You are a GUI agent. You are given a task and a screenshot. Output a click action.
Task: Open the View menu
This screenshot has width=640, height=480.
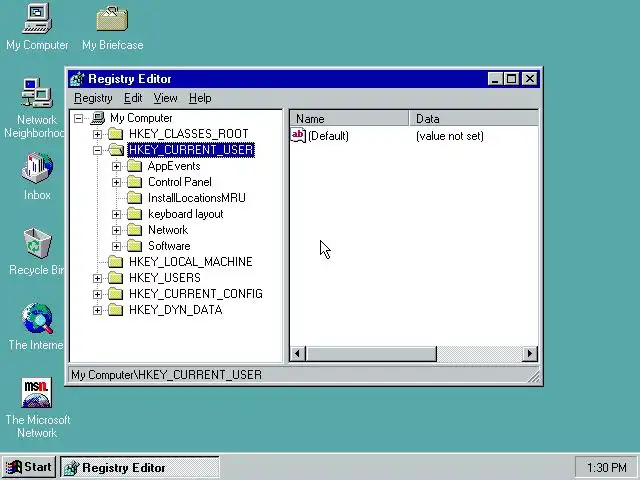(165, 98)
